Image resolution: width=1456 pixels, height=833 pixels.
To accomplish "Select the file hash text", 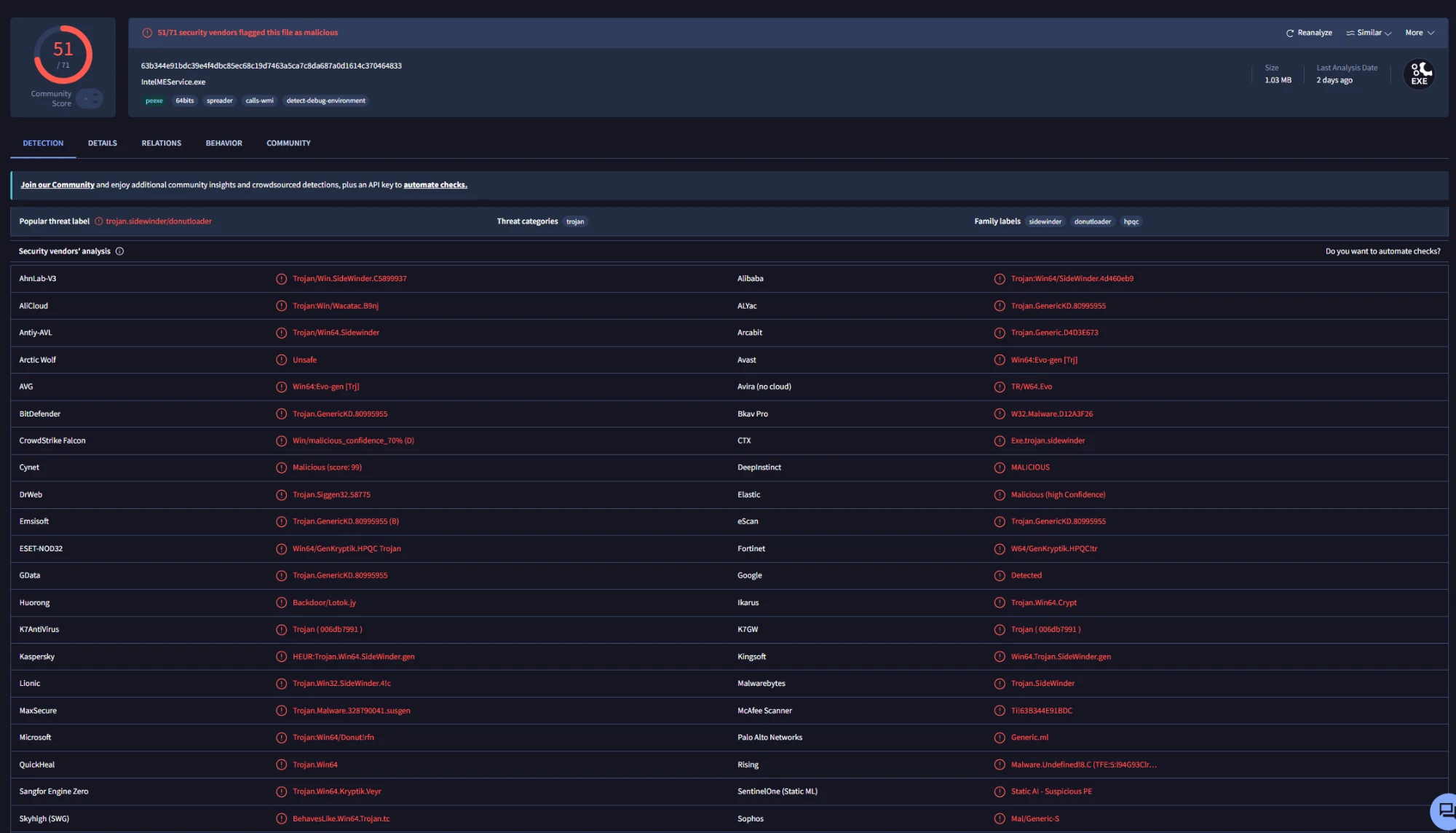I will (272, 66).
